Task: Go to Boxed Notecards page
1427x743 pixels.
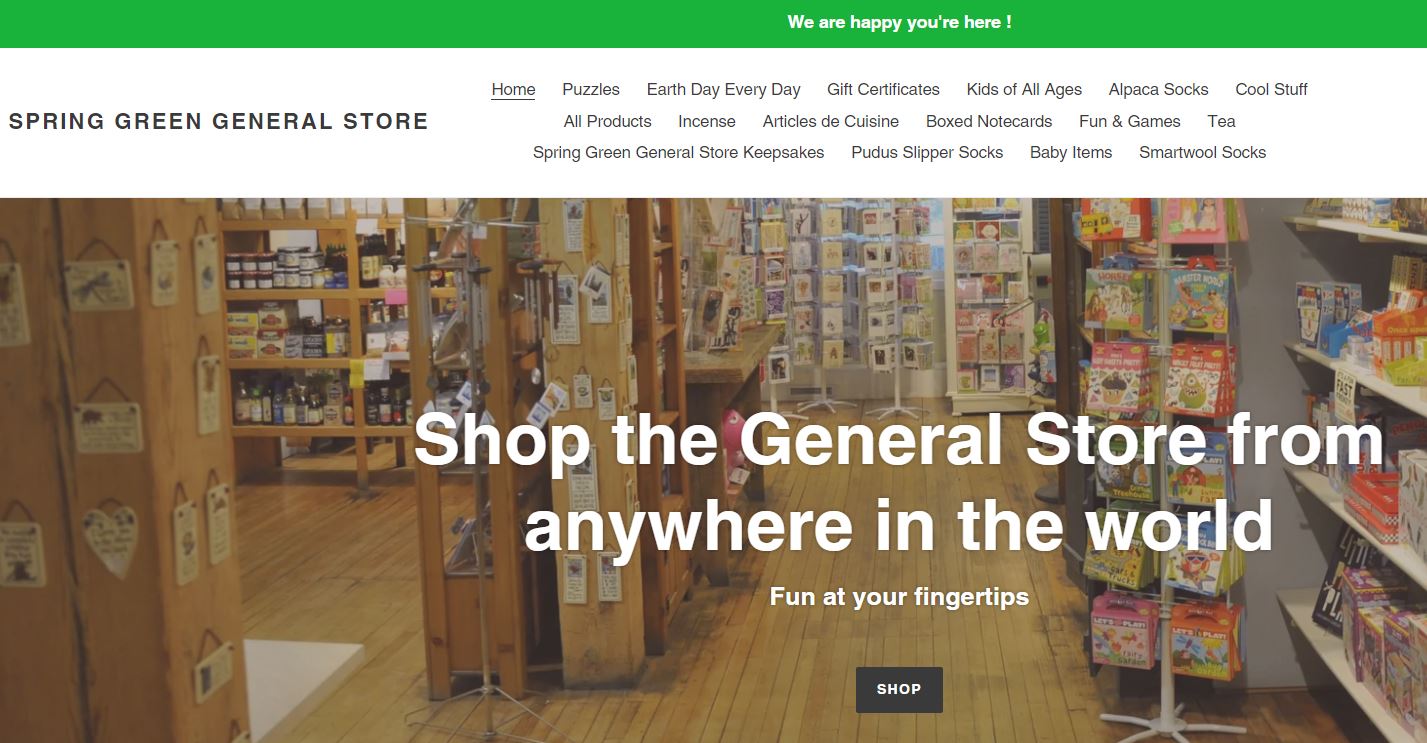Action: (x=989, y=121)
